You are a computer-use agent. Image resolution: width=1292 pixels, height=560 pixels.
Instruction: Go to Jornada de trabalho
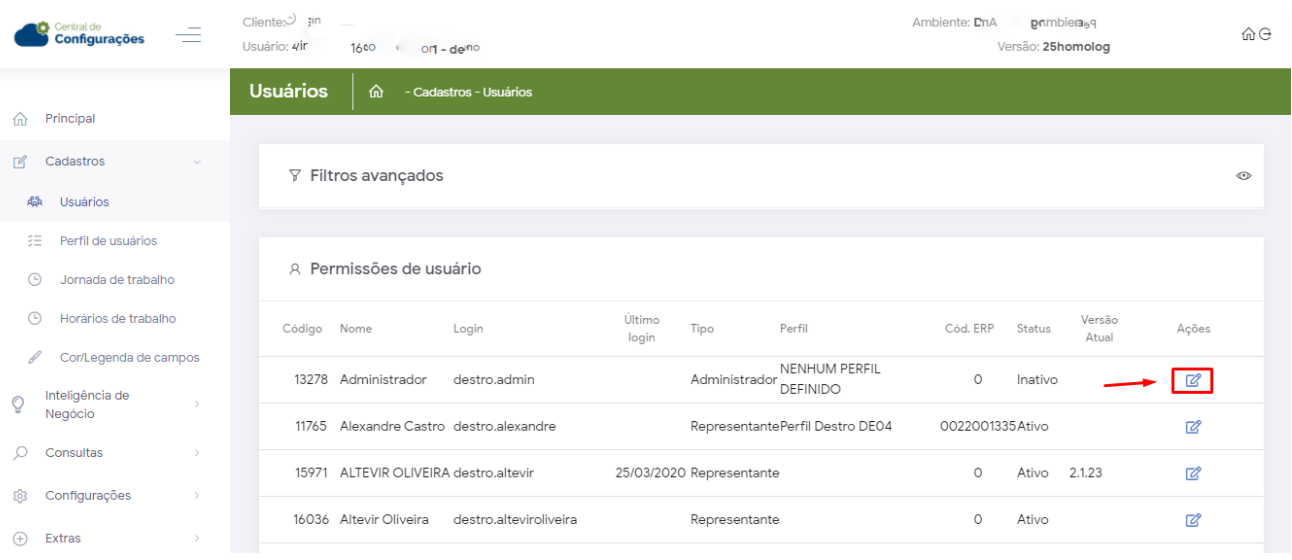coord(117,280)
